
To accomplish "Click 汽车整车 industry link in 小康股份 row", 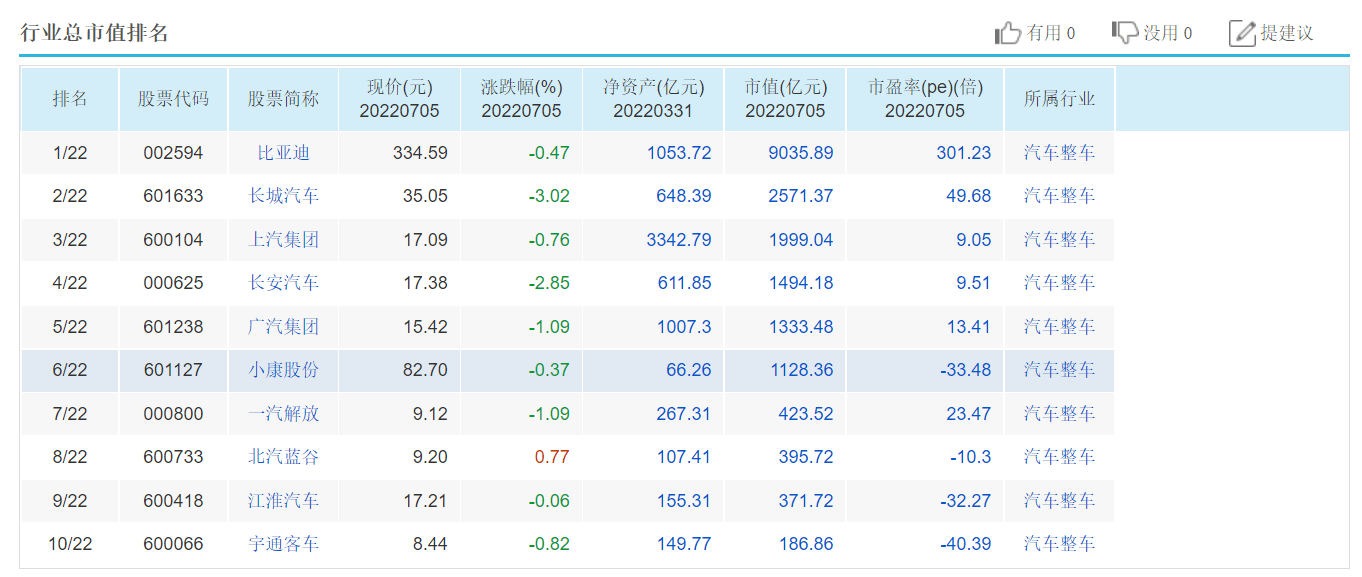I will click(x=1060, y=370).
